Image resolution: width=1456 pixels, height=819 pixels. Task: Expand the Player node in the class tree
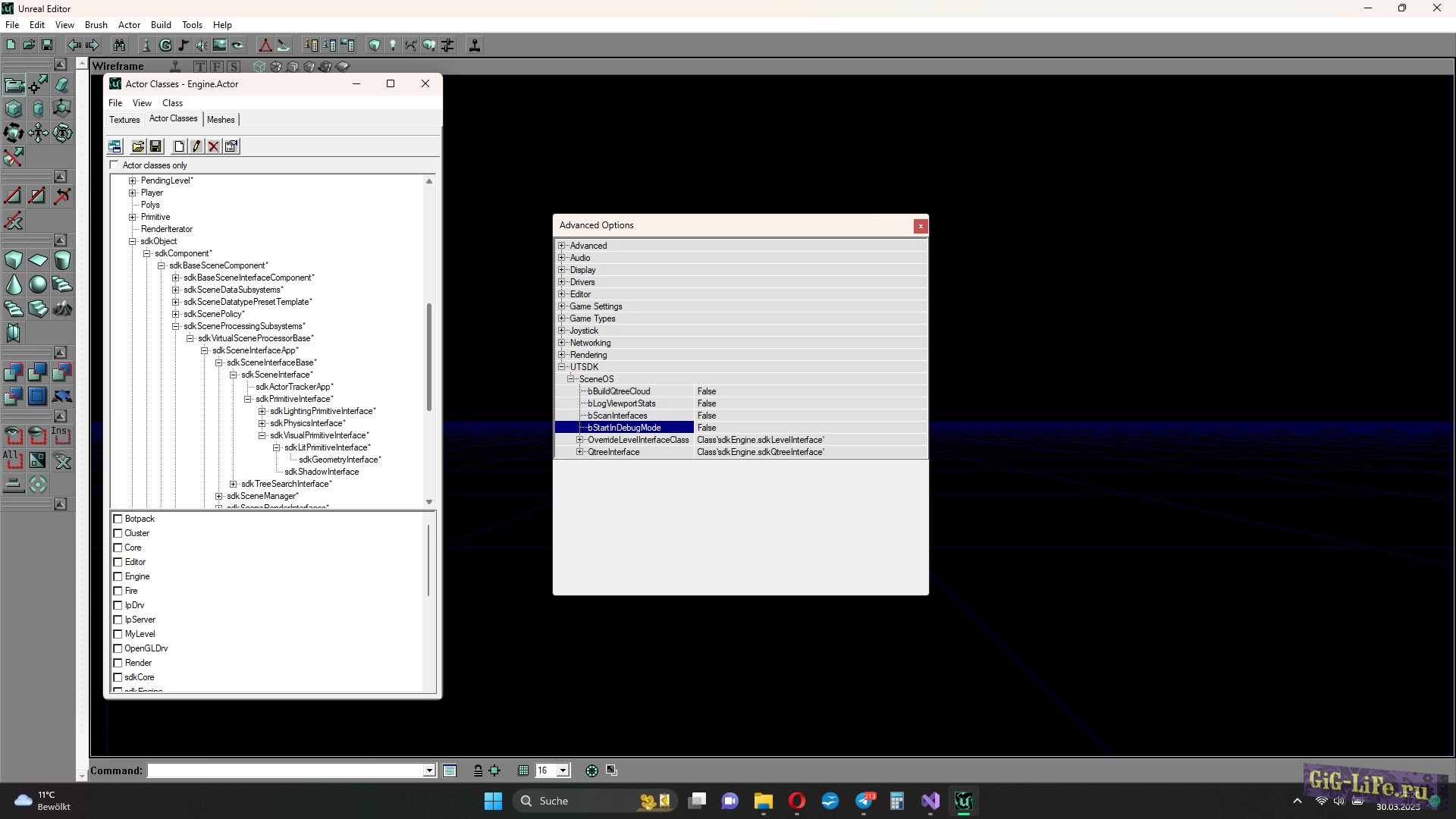133,193
